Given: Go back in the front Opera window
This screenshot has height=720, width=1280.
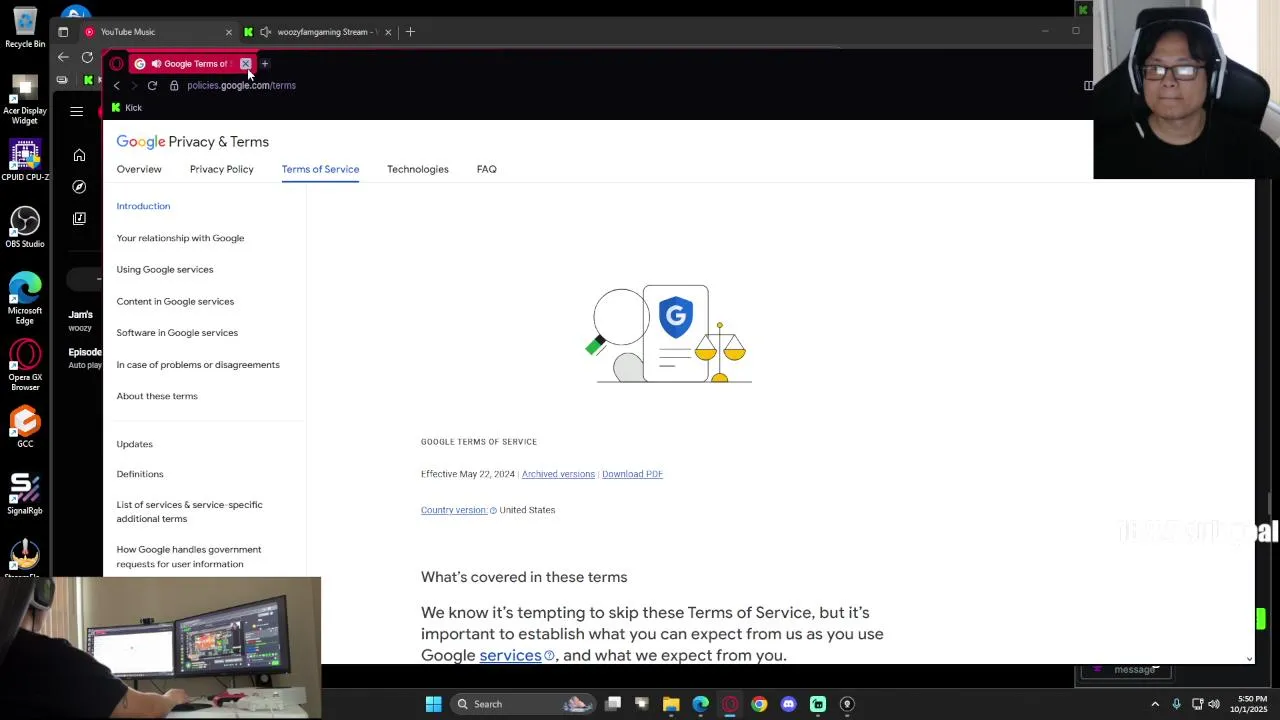Looking at the screenshot, I should pyautogui.click(x=116, y=86).
